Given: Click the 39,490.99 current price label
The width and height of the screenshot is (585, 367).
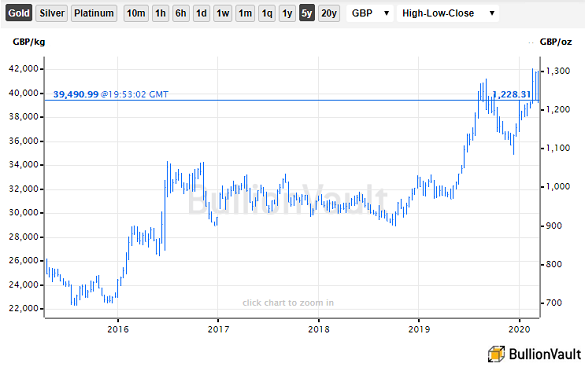Looking at the screenshot, I should point(76,94).
